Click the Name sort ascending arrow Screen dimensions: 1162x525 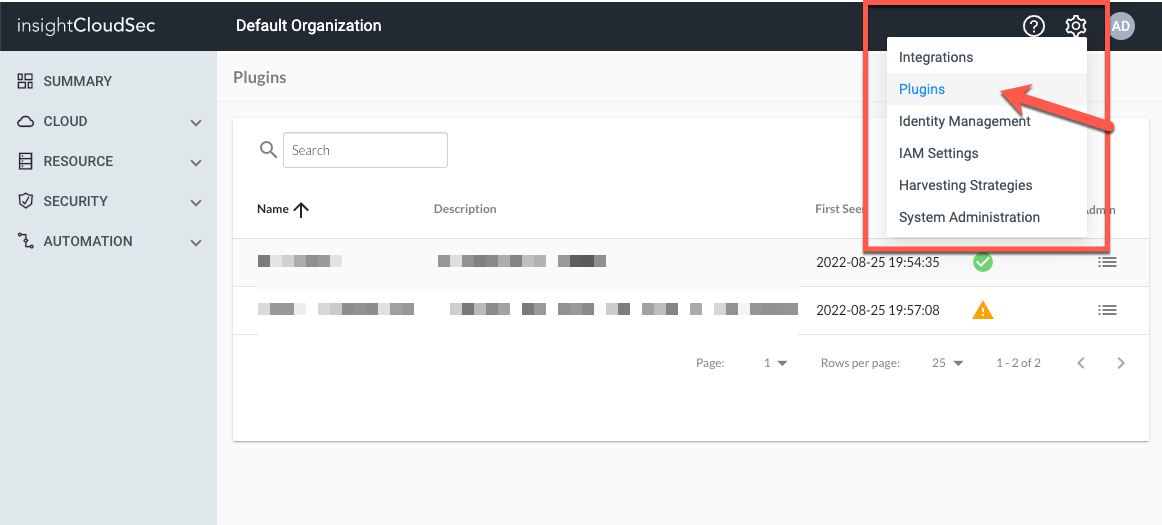pos(301,209)
